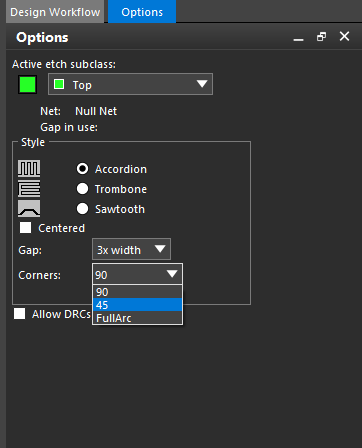Float the Options panel with restore icon
This screenshot has height=448, width=362.
pyautogui.click(x=321, y=37)
